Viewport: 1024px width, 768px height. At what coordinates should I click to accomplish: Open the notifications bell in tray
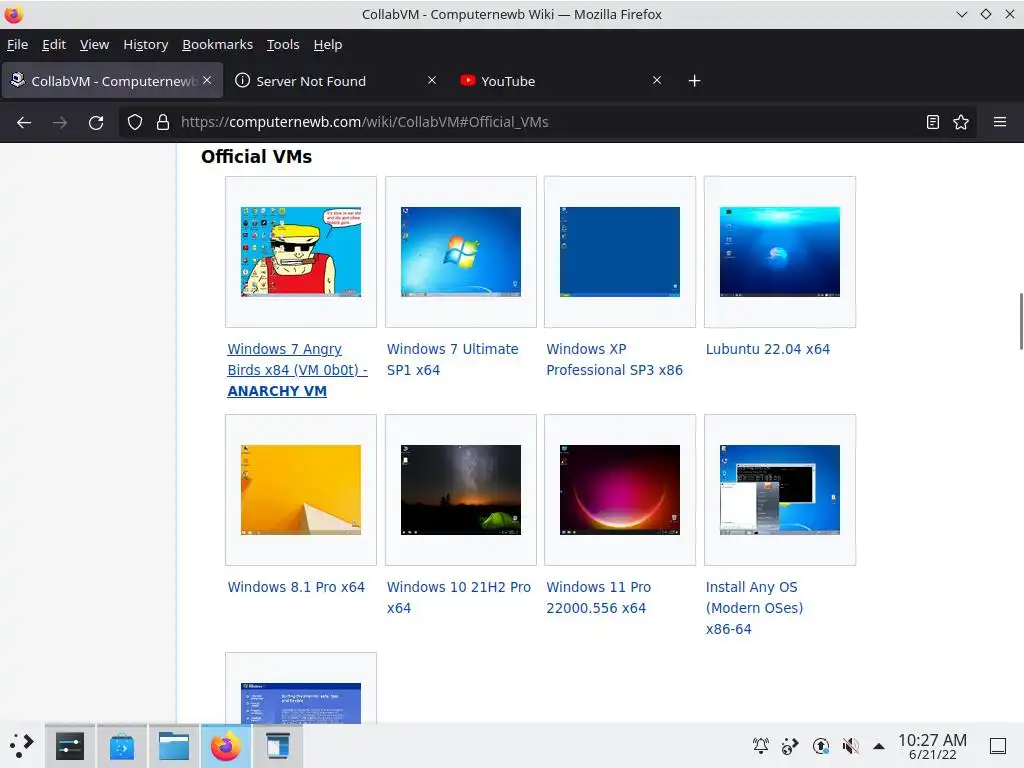761,746
